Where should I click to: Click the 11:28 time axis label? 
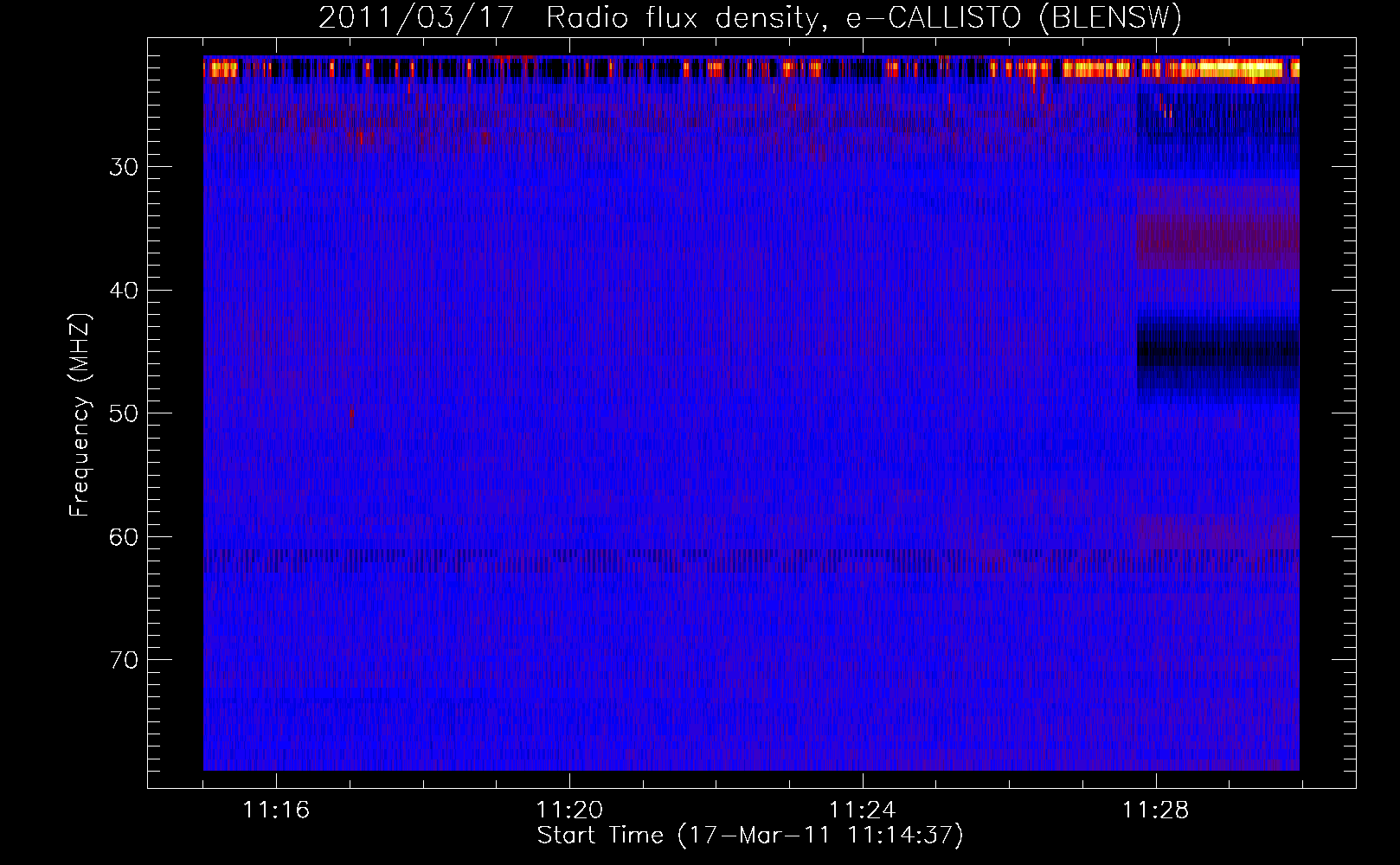(x=1155, y=811)
